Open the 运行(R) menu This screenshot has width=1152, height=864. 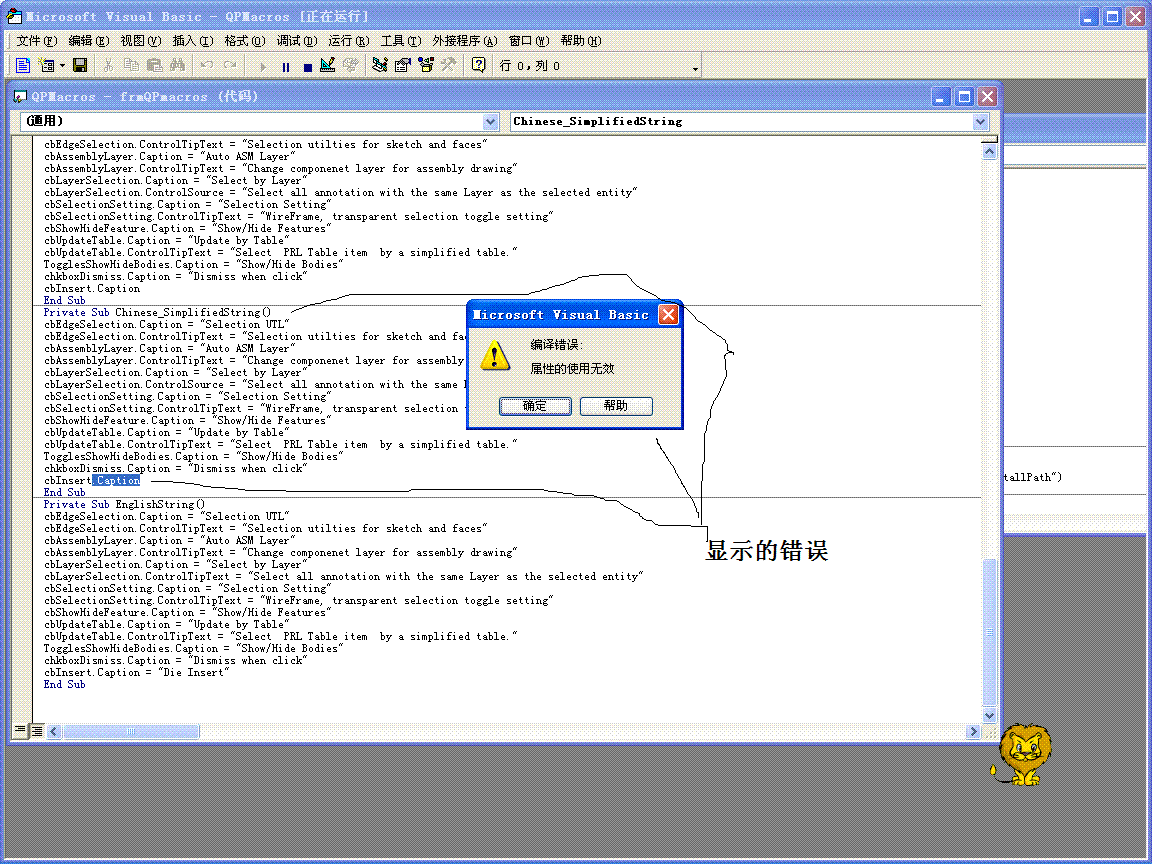pyautogui.click(x=349, y=41)
